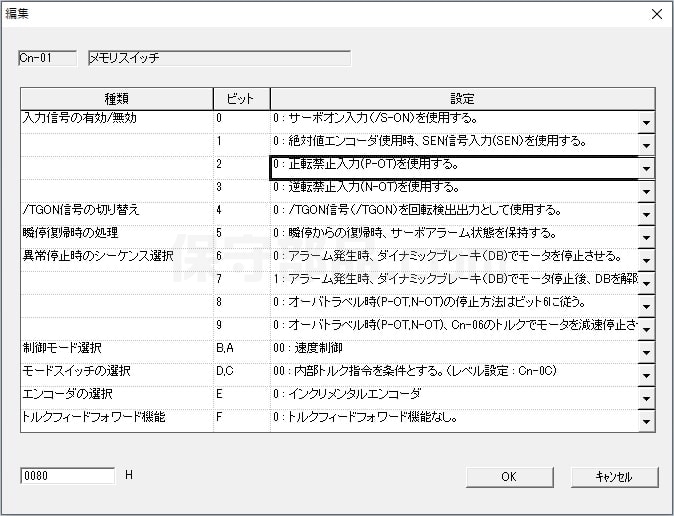This screenshot has height=516, width=674.
Task: Expand the bit 3 N-OT setting dropdown
Action: pyautogui.click(x=646, y=191)
